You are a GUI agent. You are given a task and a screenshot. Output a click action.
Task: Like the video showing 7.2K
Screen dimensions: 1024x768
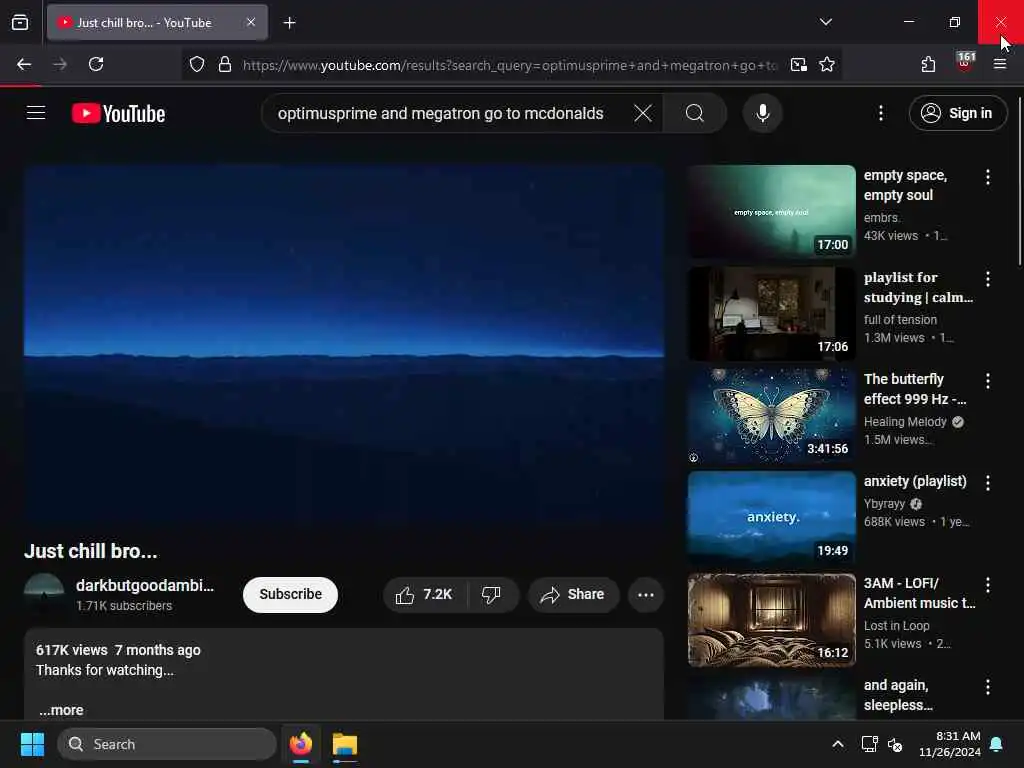coord(424,594)
